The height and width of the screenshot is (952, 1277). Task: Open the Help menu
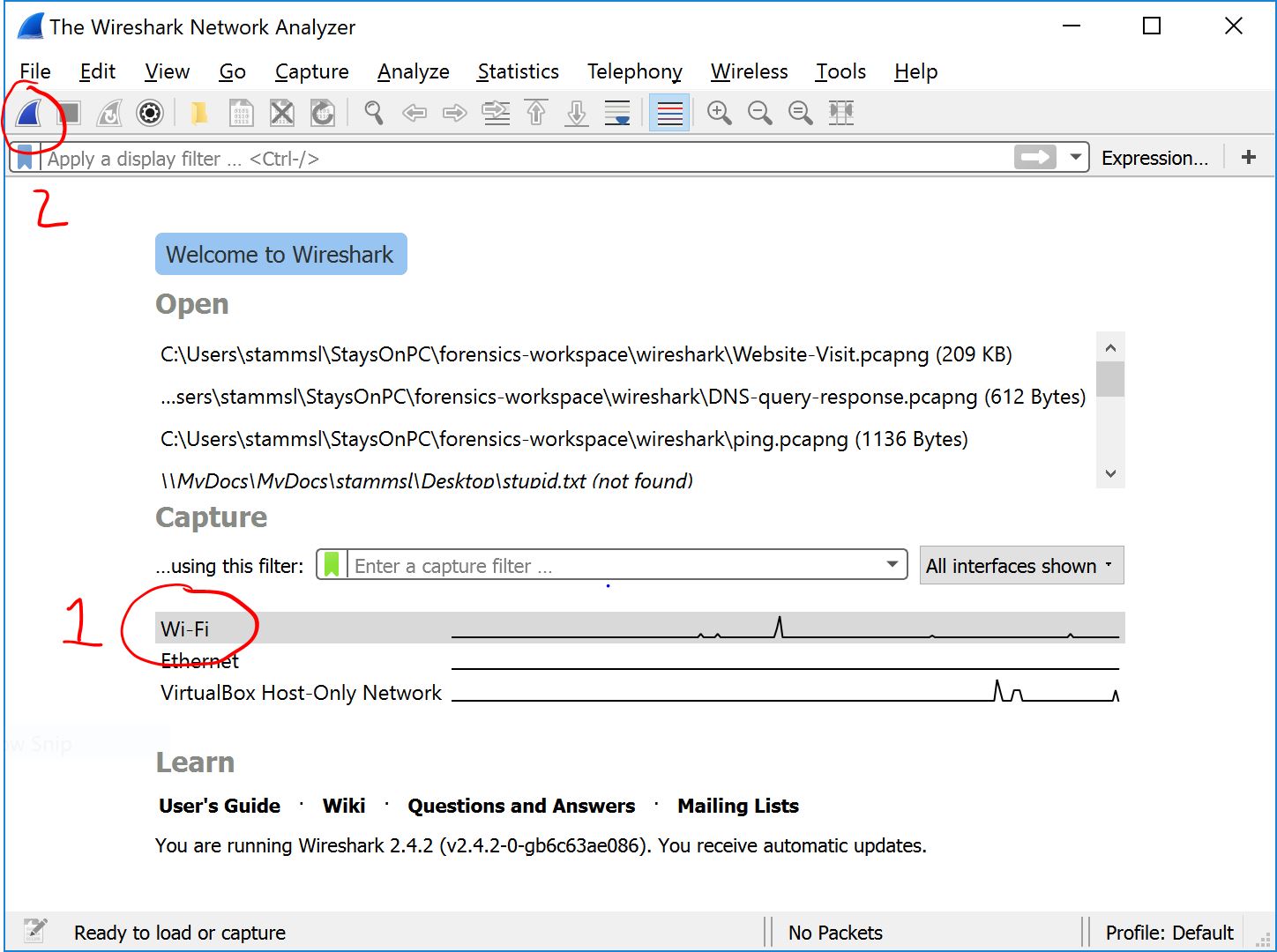(915, 71)
